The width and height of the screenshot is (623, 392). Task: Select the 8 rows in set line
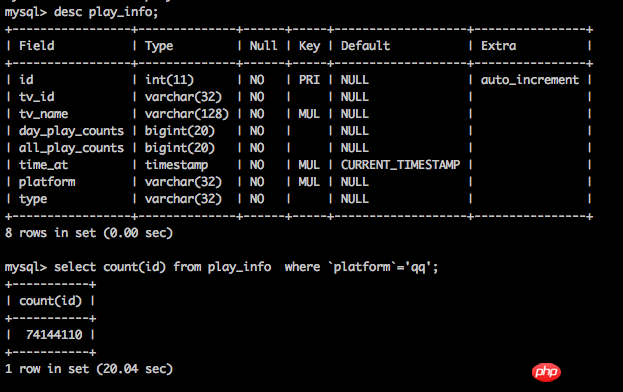pos(89,233)
